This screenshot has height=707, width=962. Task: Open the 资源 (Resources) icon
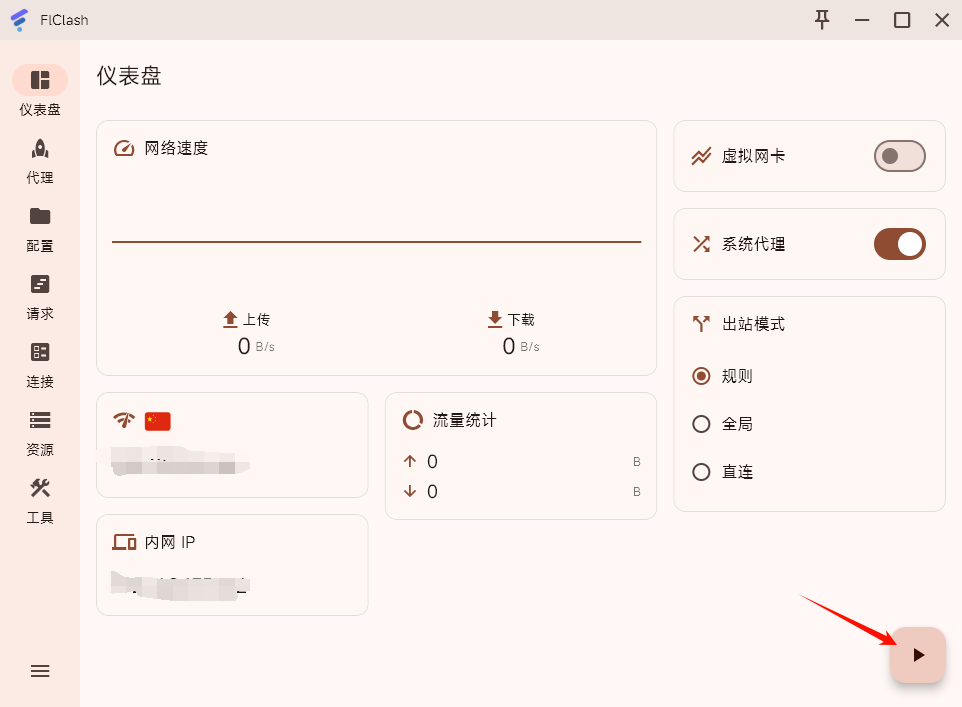[x=40, y=421]
